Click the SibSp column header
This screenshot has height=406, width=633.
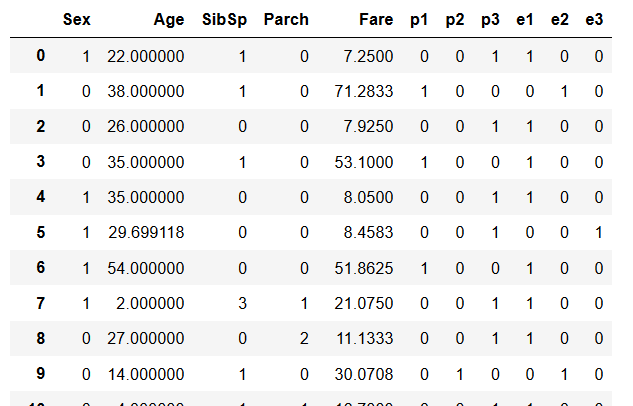pos(224,19)
